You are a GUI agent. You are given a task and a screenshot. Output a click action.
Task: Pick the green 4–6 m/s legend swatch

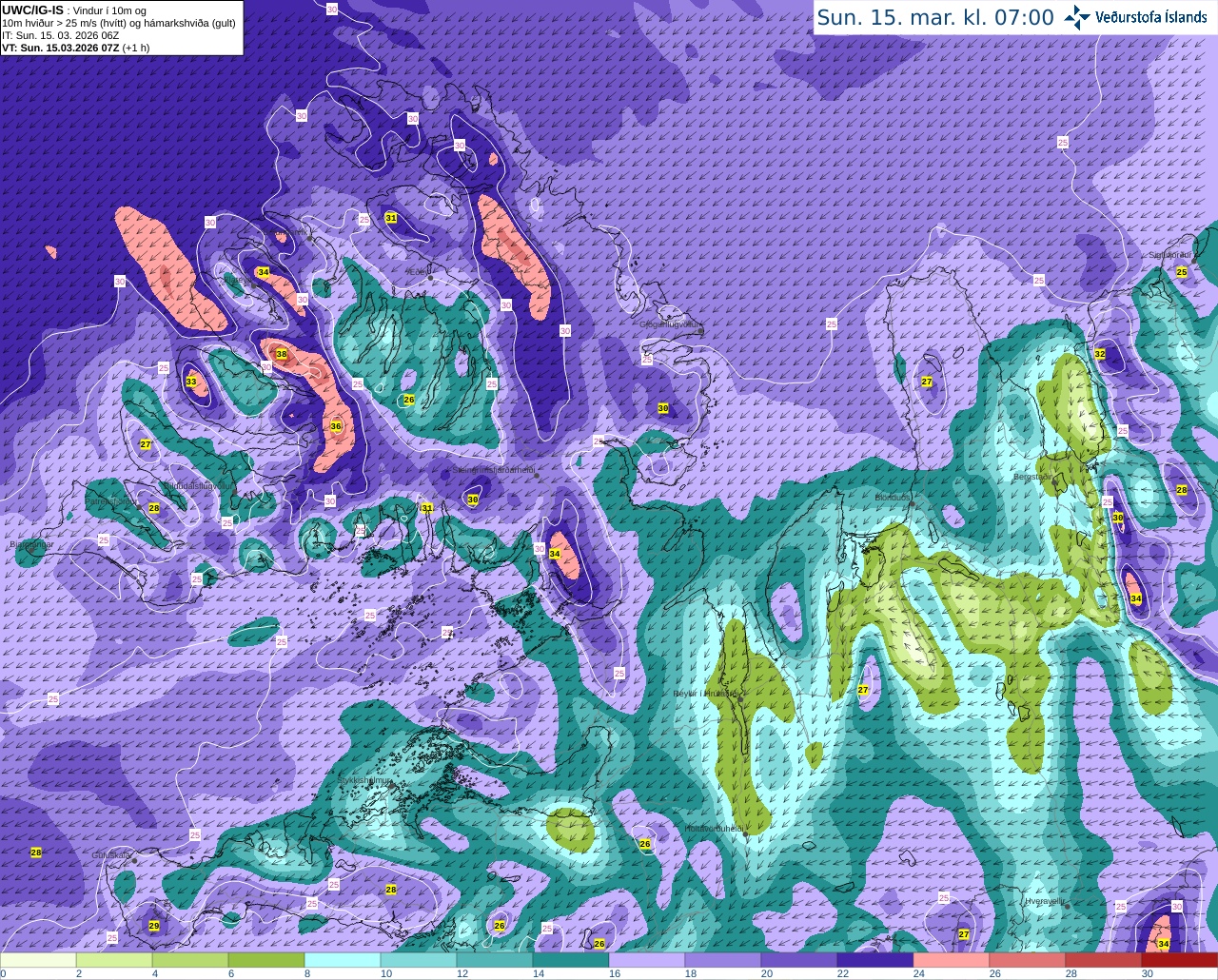point(190,960)
